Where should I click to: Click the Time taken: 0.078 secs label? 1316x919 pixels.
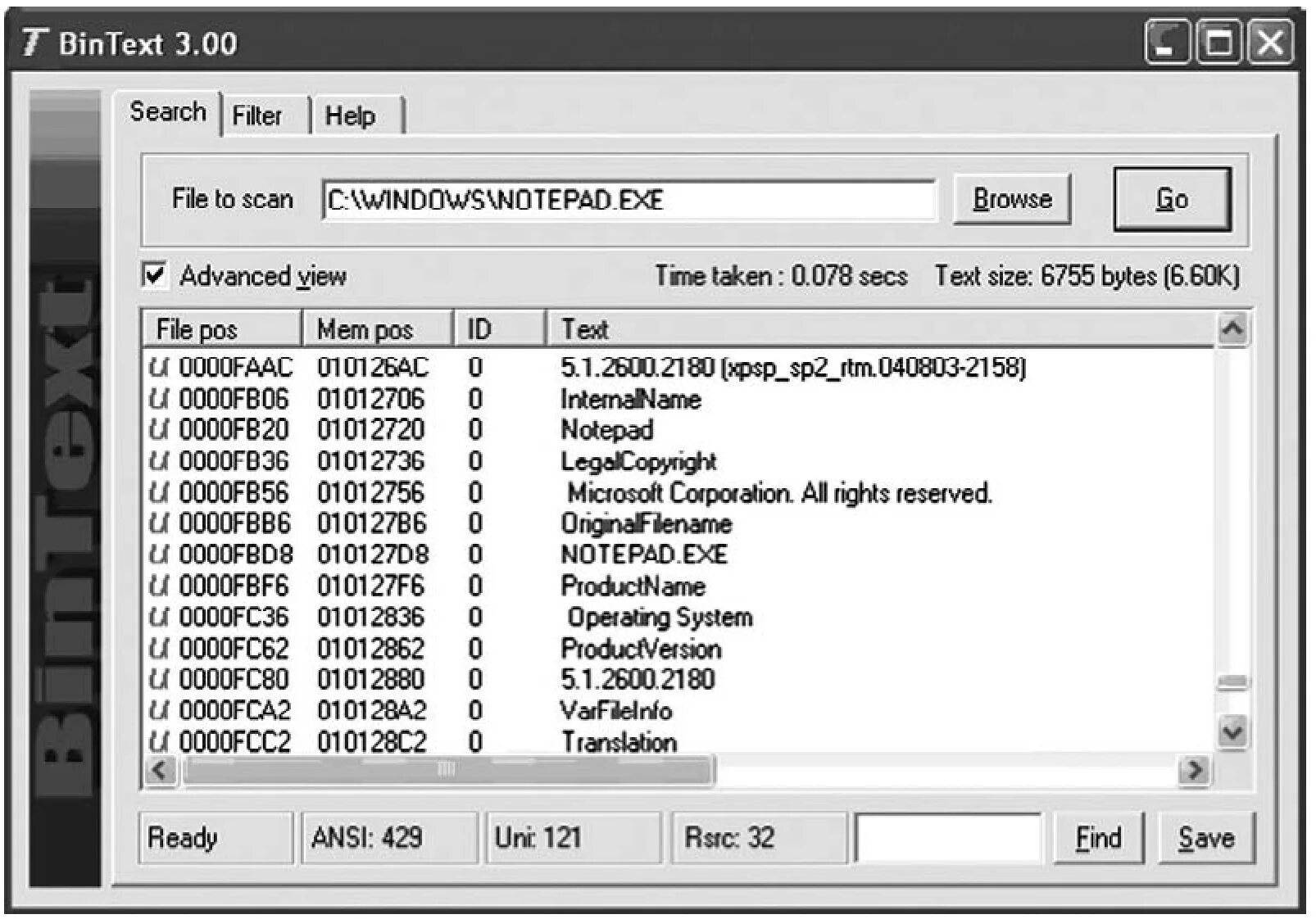click(781, 276)
